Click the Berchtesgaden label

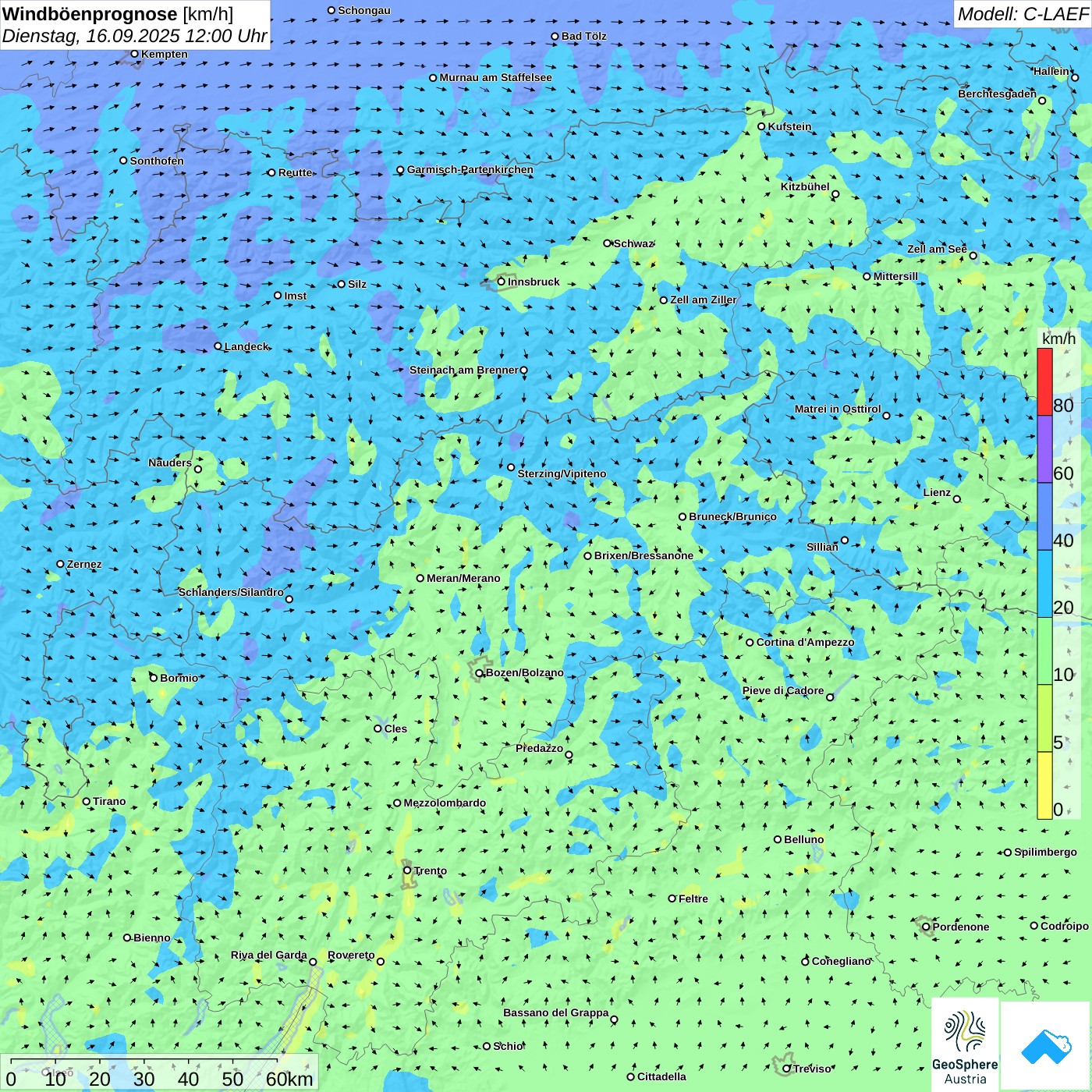[998, 94]
